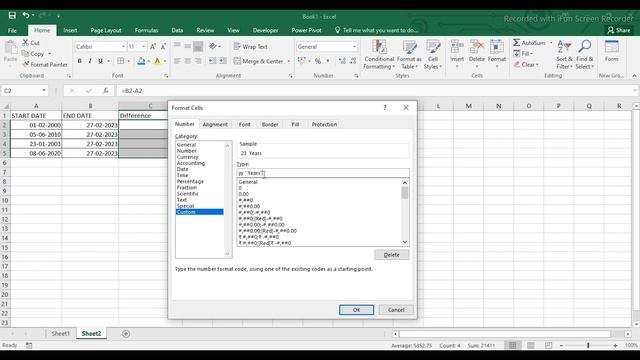640x360 pixels.
Task: Toggle underline formatting
Action: 100,61
